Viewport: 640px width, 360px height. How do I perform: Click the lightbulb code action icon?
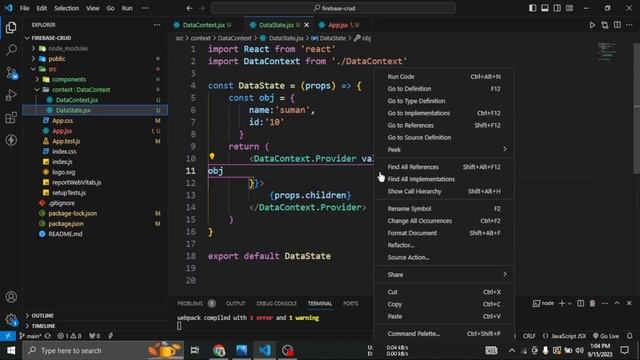[212, 156]
